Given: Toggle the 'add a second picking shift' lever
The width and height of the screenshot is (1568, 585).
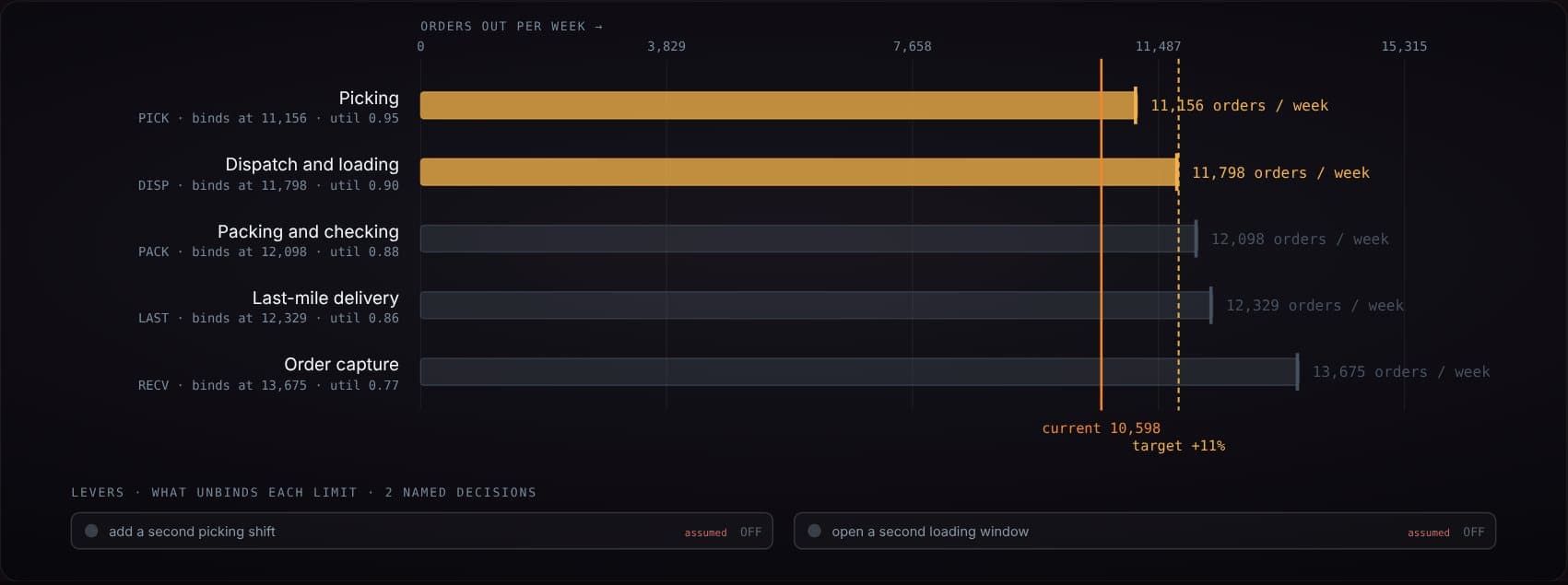Looking at the screenshot, I should 421,531.
